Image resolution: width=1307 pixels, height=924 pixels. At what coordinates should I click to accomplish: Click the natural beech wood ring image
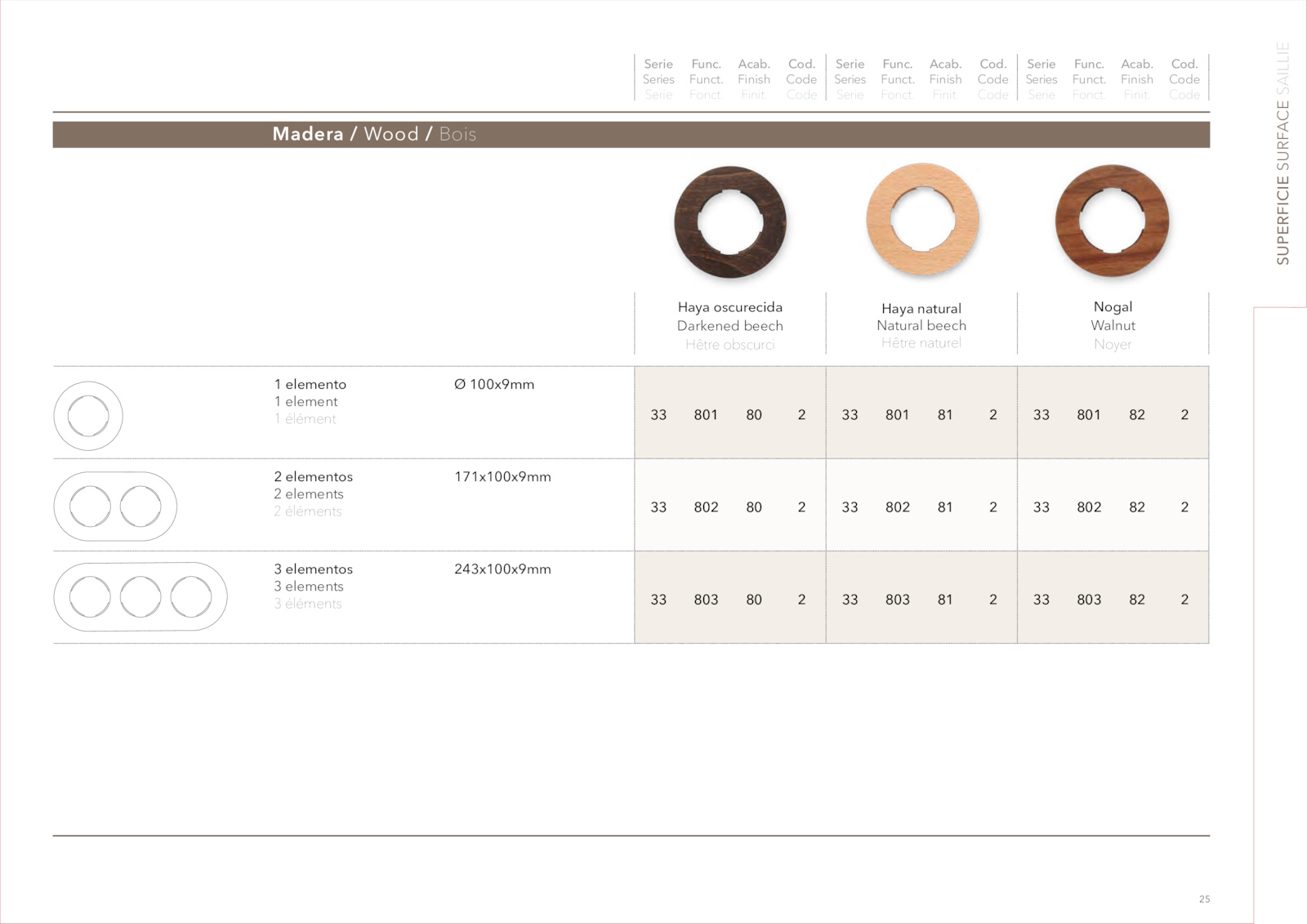[x=922, y=221]
